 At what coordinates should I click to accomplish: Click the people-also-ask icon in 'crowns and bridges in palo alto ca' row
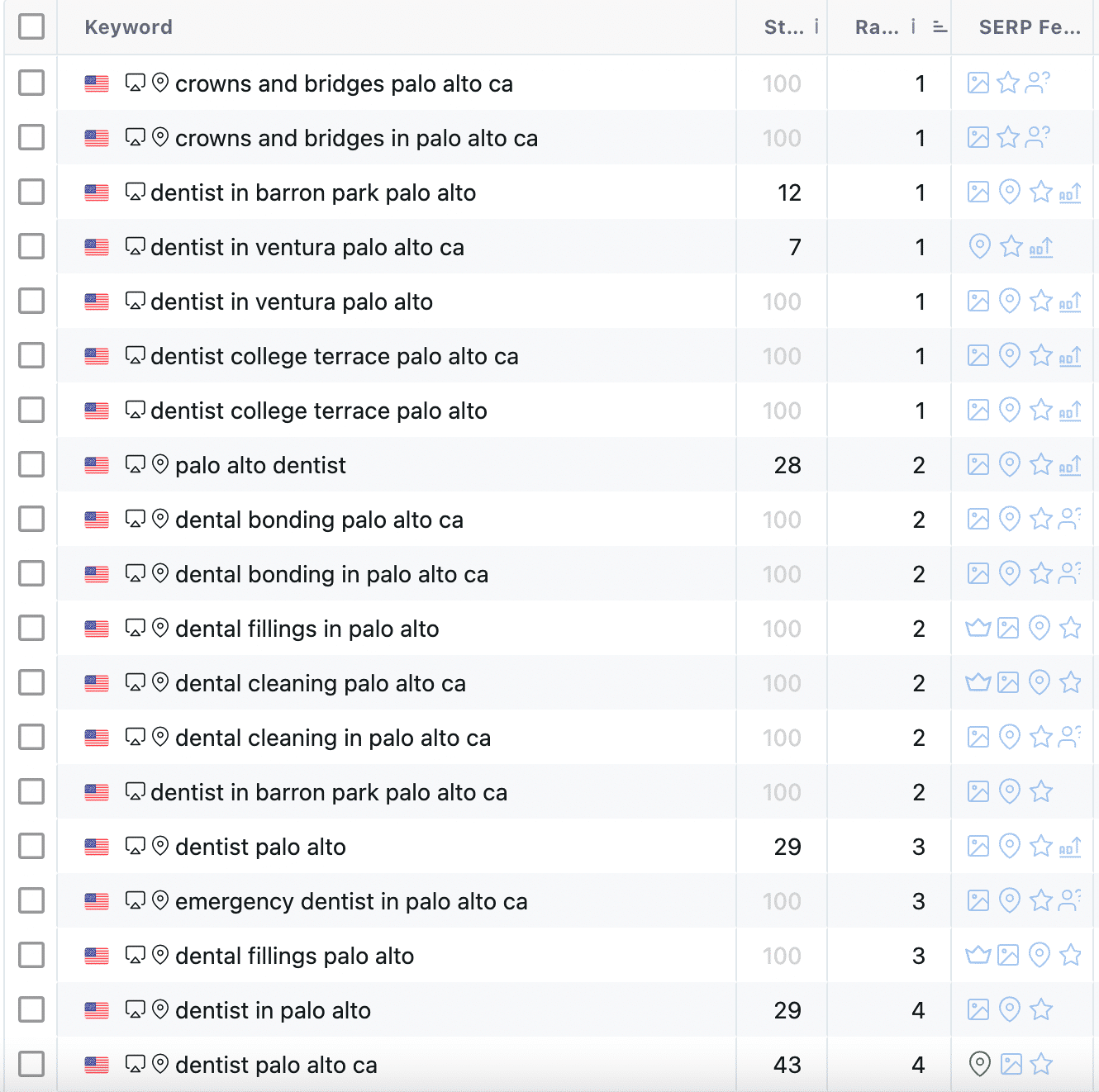[x=1038, y=137]
